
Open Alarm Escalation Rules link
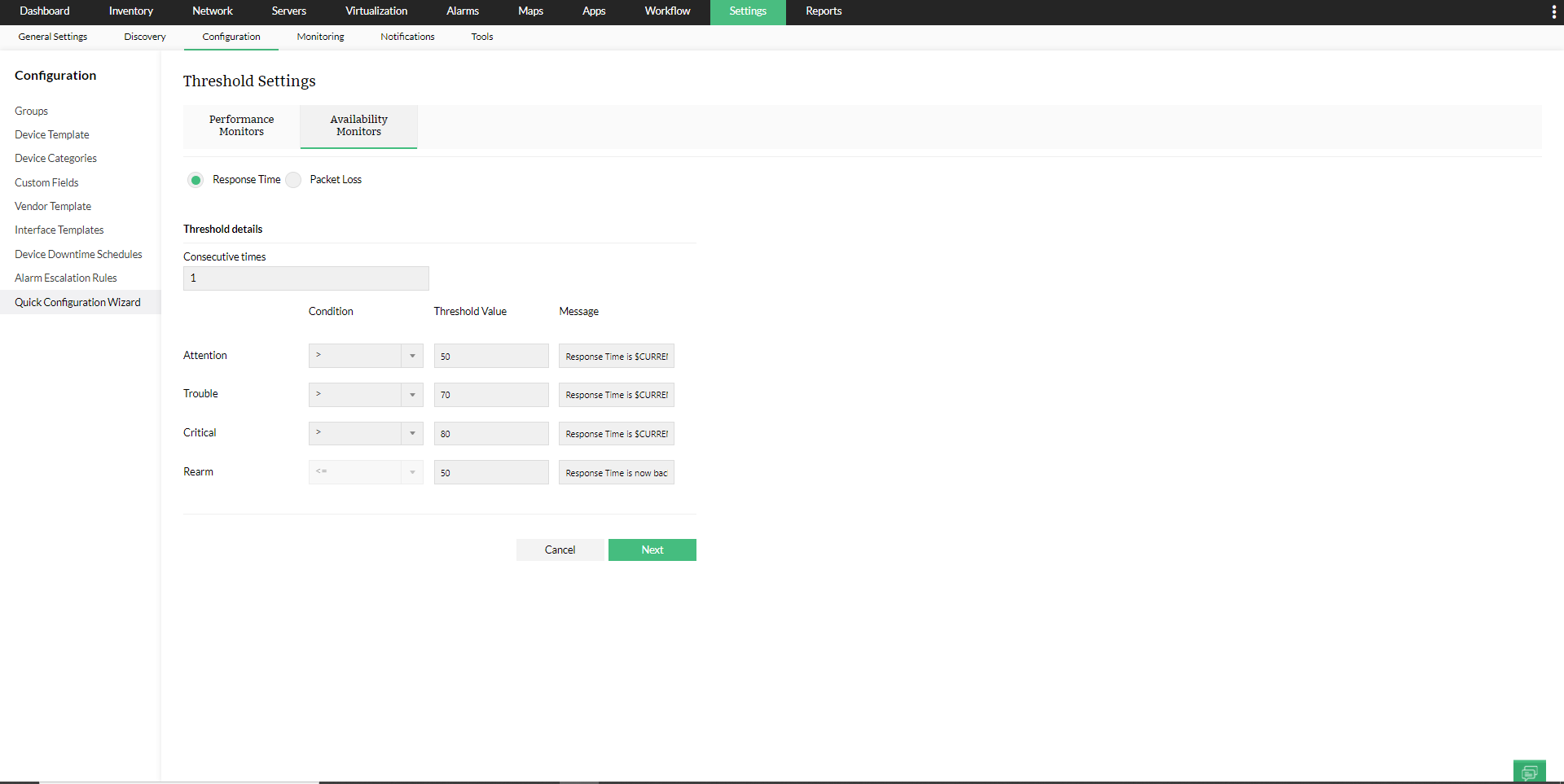[66, 278]
